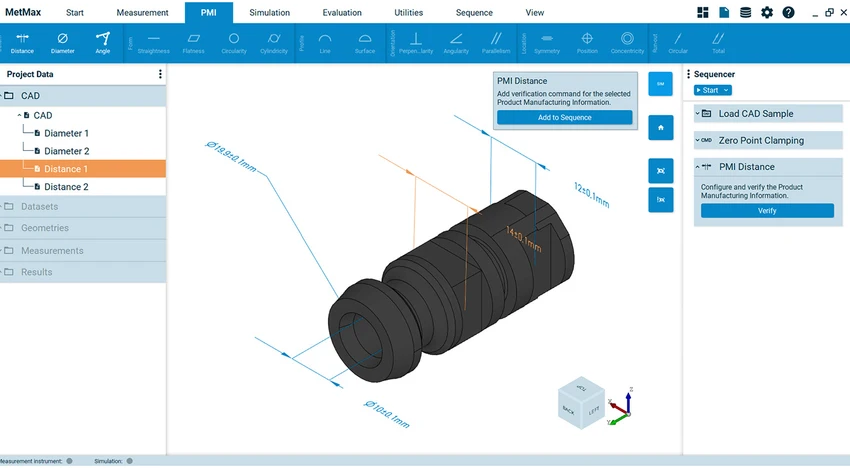This screenshot has height=470, width=850.
Task: Open the dashboard layout icon in title bar
Action: click(703, 12)
